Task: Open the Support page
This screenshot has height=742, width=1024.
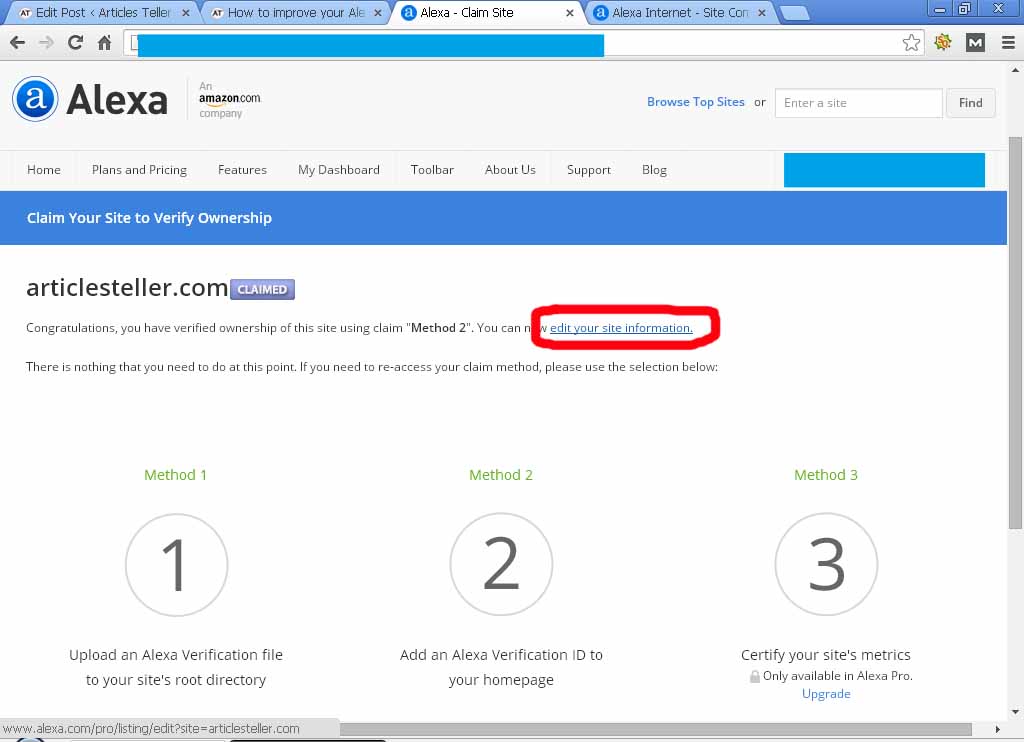Action: click(x=588, y=170)
